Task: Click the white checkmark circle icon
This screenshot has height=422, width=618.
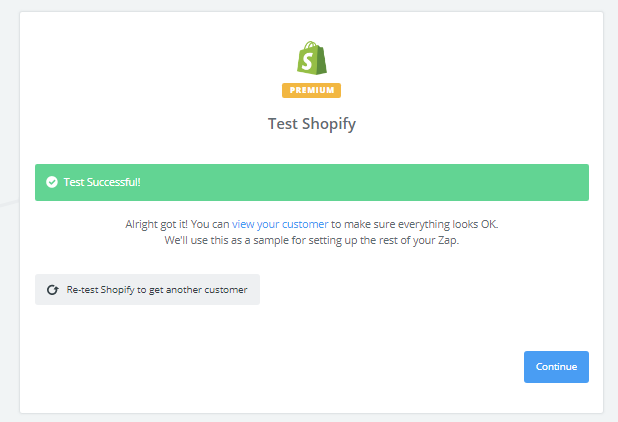Action: coord(52,182)
